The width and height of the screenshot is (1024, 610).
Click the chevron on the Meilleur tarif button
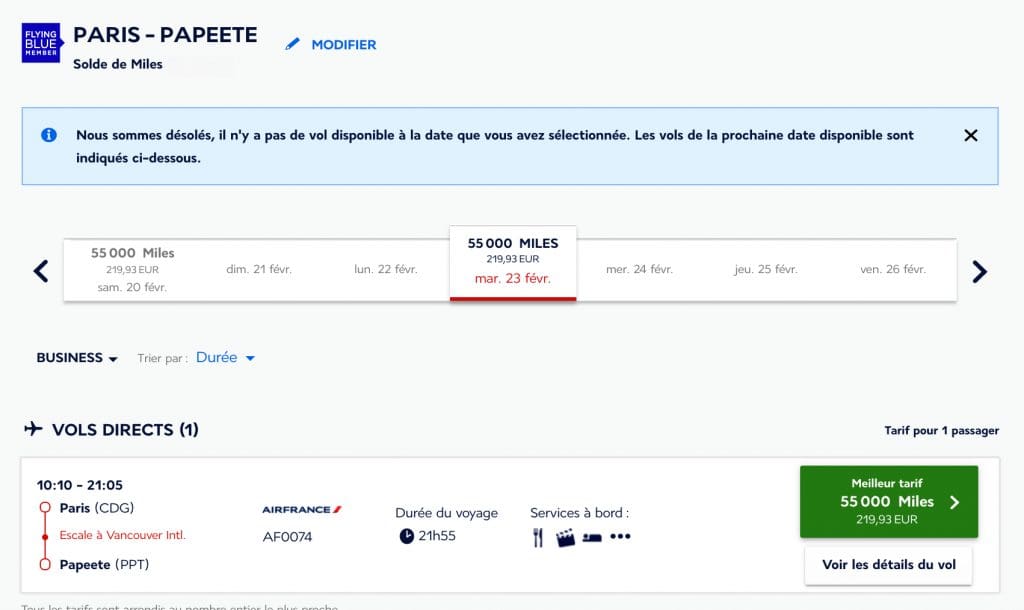pyautogui.click(x=955, y=502)
